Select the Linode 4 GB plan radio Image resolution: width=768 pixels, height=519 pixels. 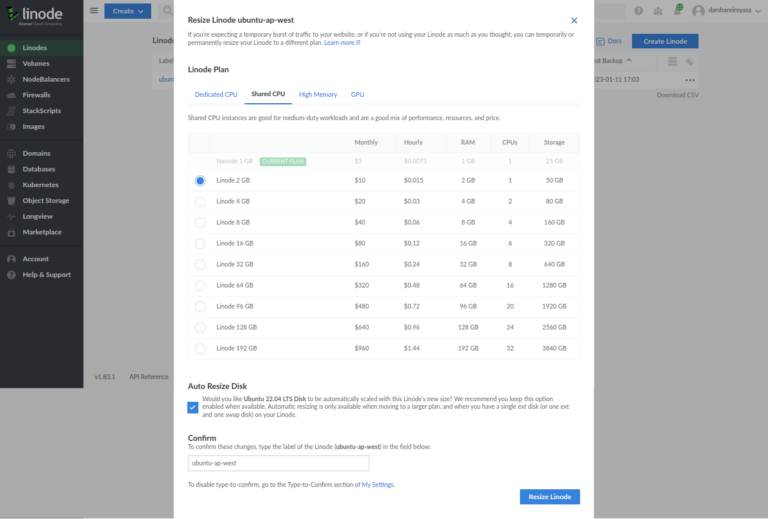[200, 201]
